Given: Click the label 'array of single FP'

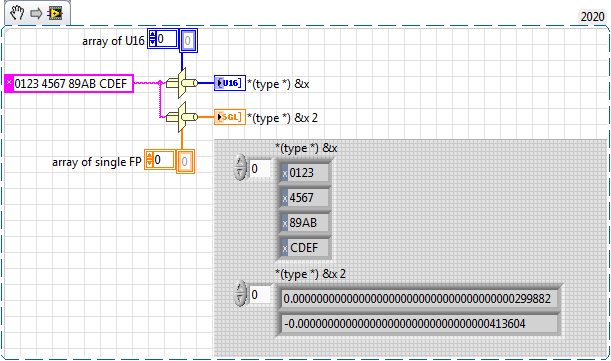Looking at the screenshot, I should (97, 162).
